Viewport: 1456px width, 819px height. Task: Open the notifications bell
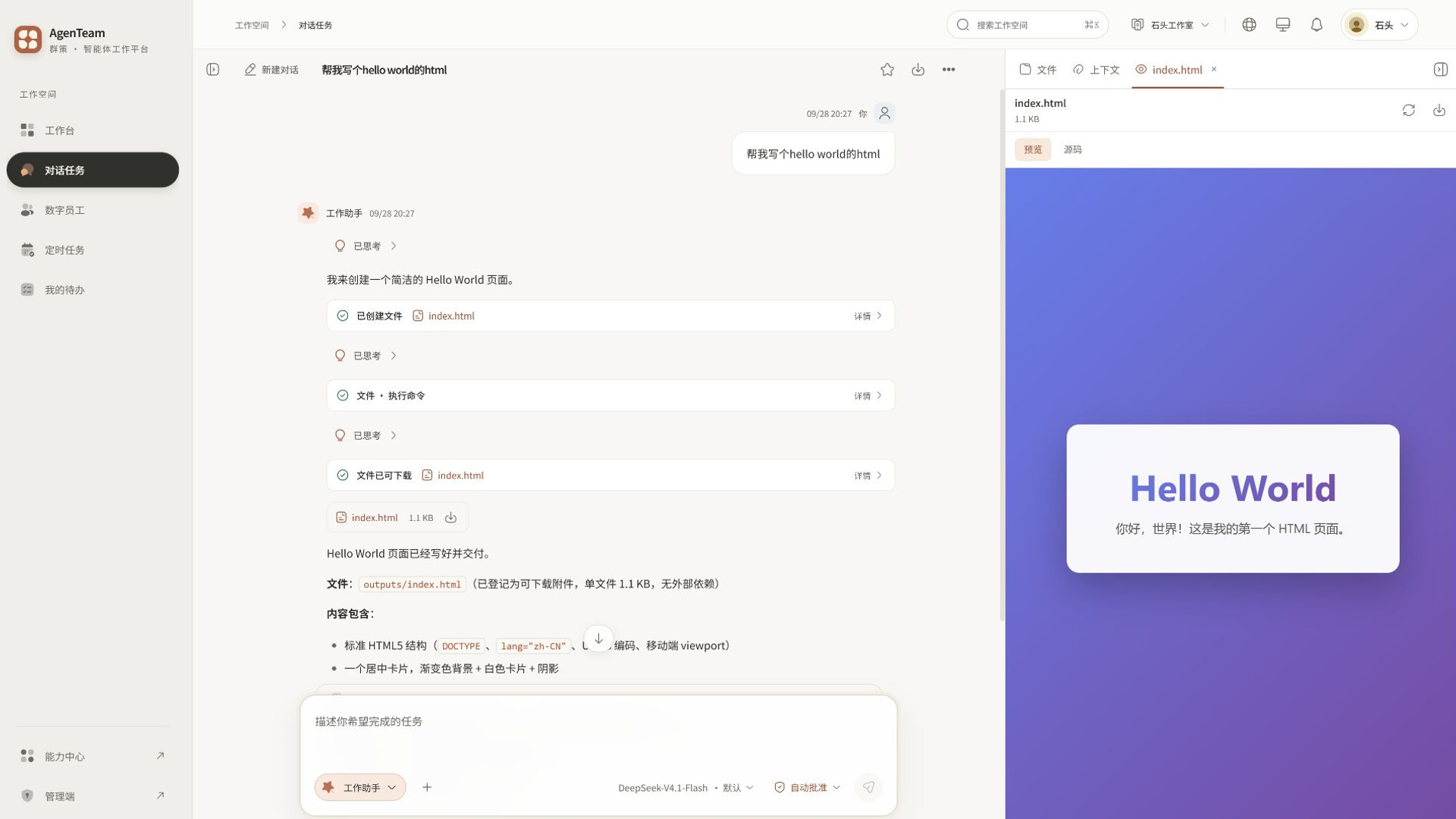click(x=1316, y=25)
